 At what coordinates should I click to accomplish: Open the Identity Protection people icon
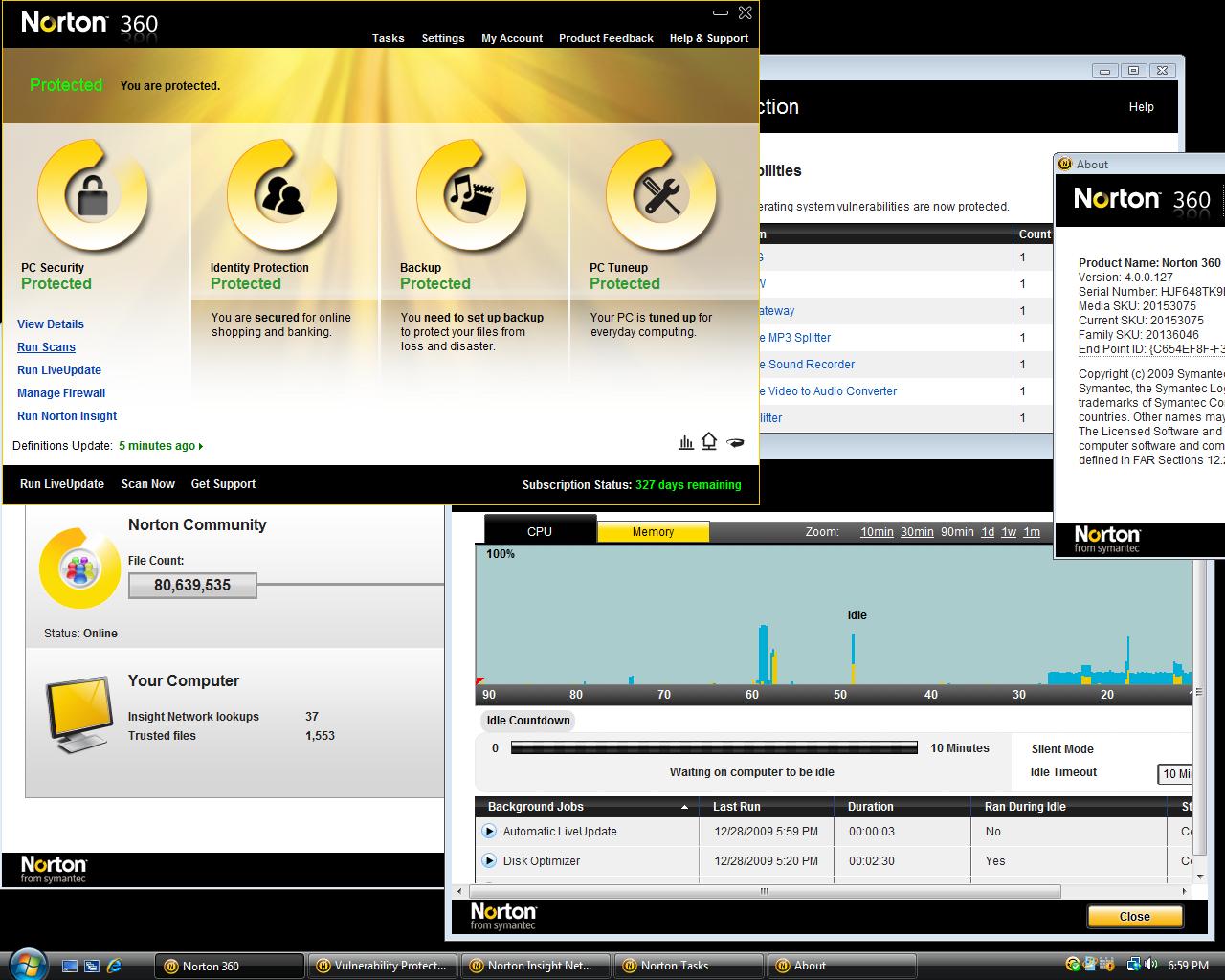pyautogui.click(x=281, y=195)
